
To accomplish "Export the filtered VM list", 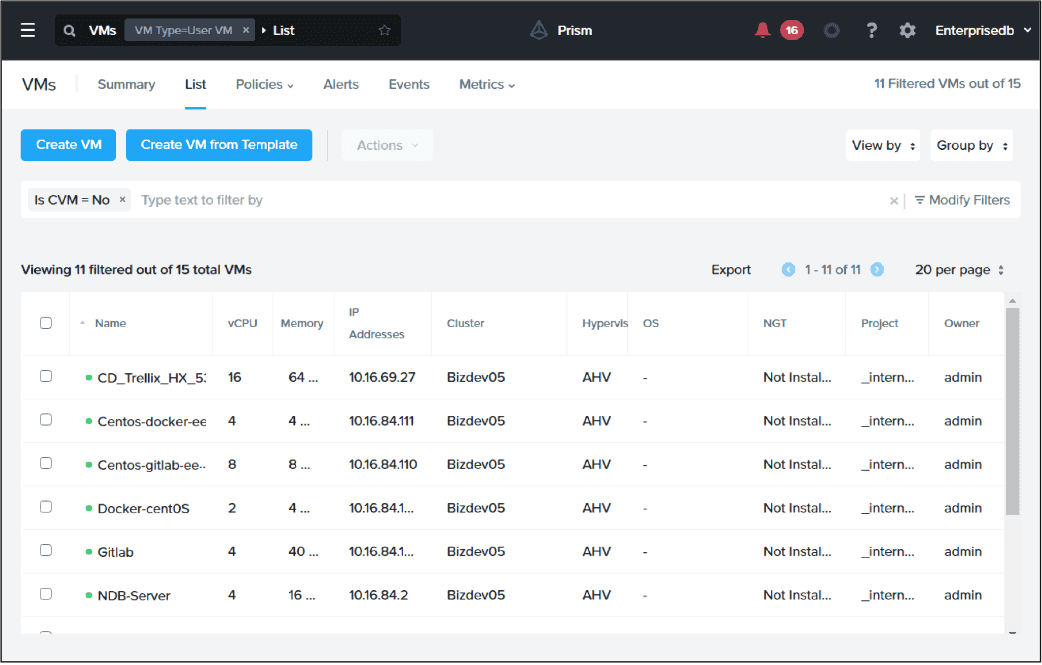I will (x=731, y=269).
